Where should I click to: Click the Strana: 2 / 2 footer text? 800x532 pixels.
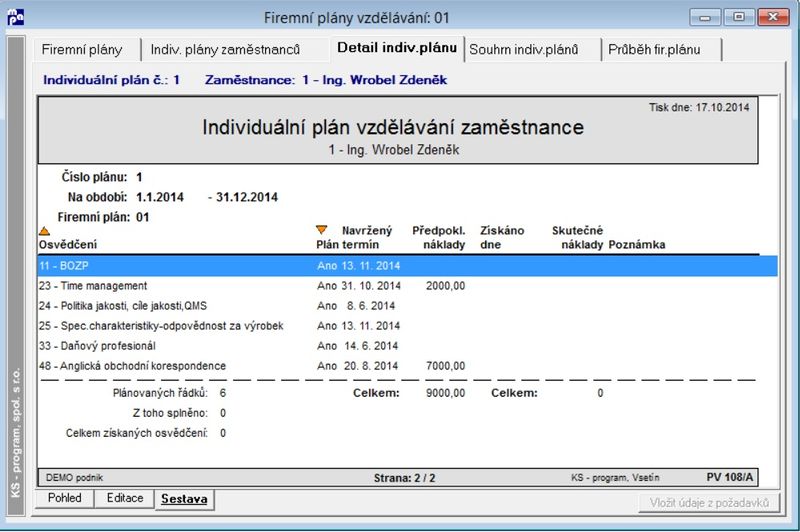[404, 478]
